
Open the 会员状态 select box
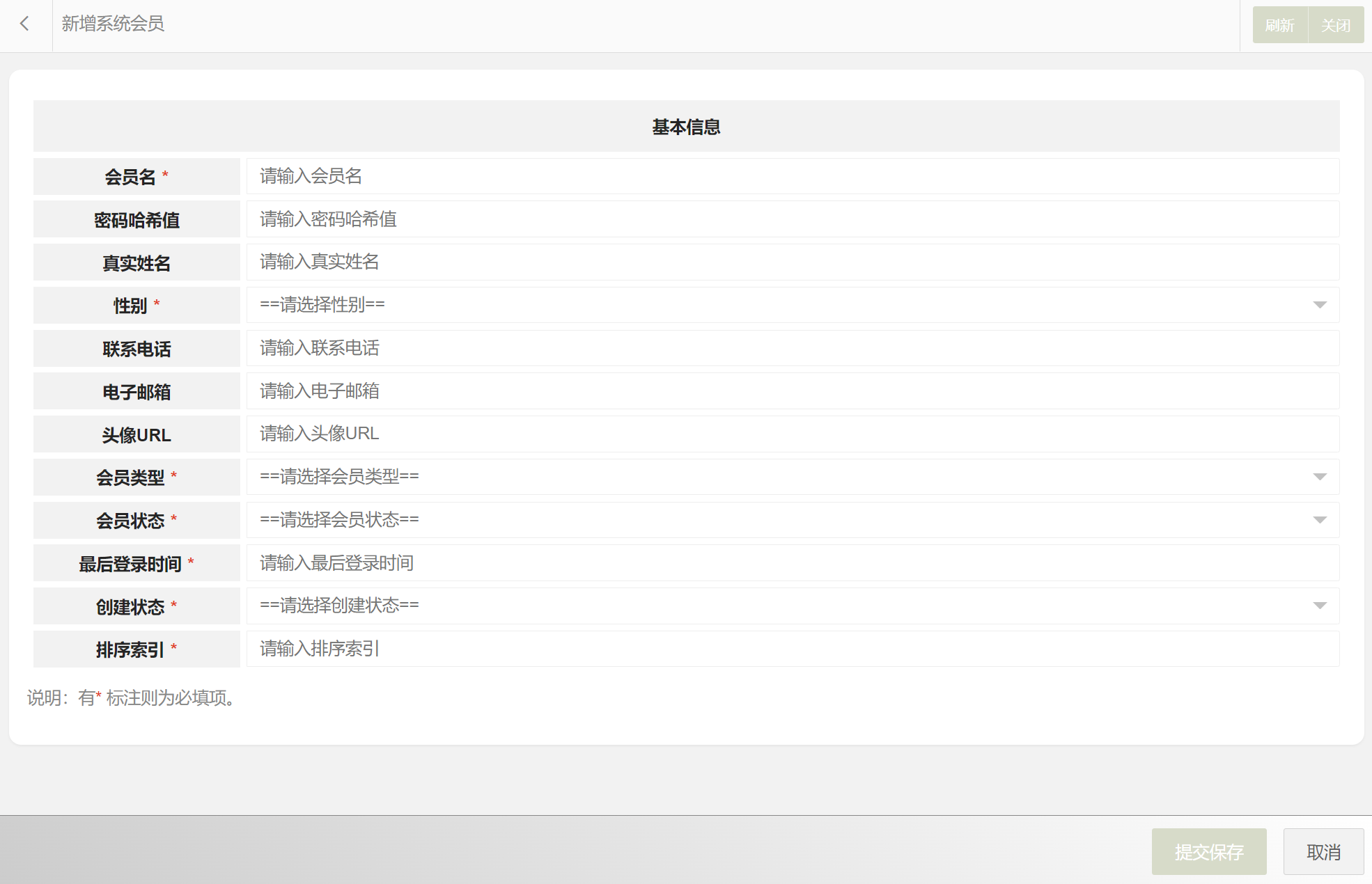tap(792, 520)
